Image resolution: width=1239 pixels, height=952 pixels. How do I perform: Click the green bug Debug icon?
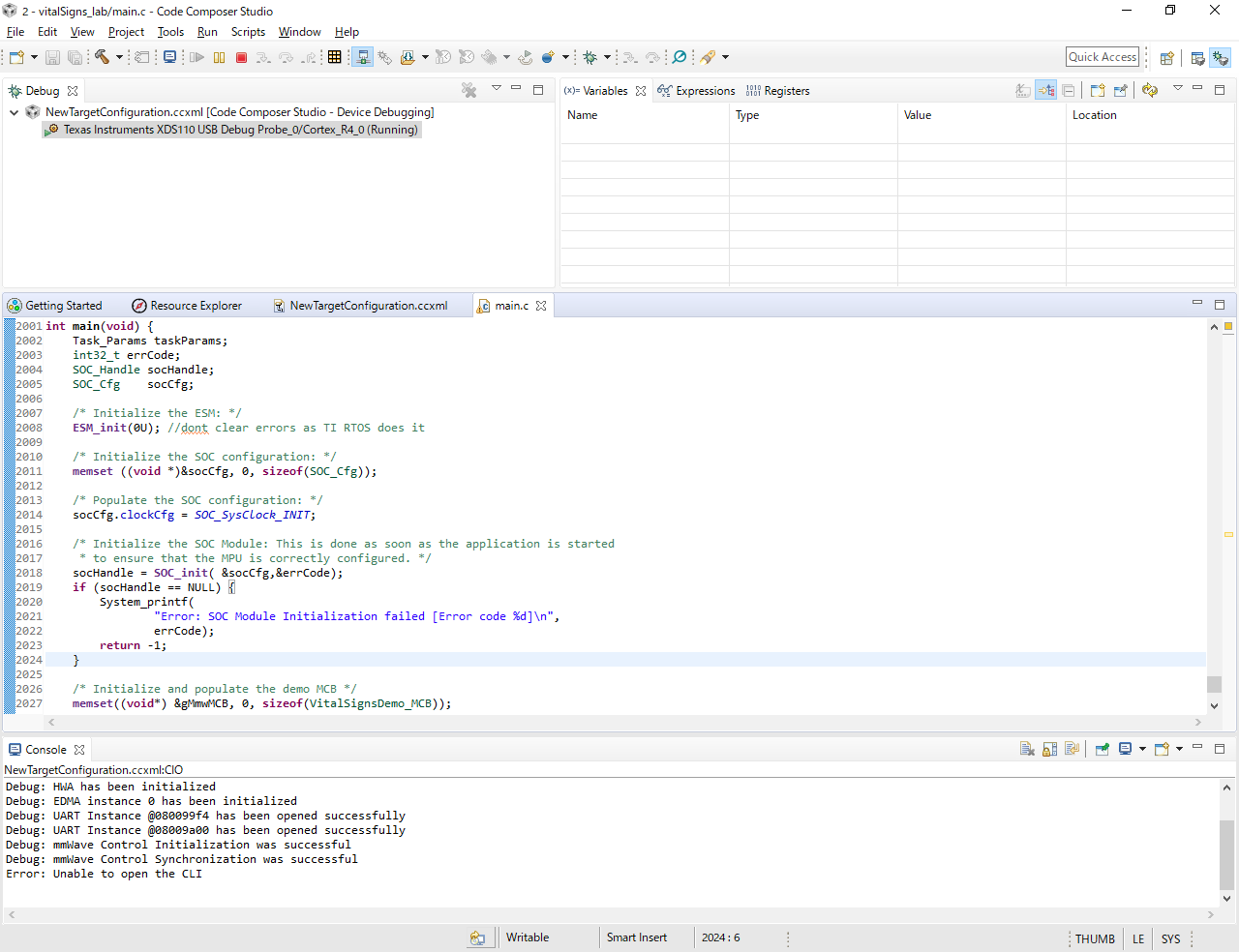point(589,57)
